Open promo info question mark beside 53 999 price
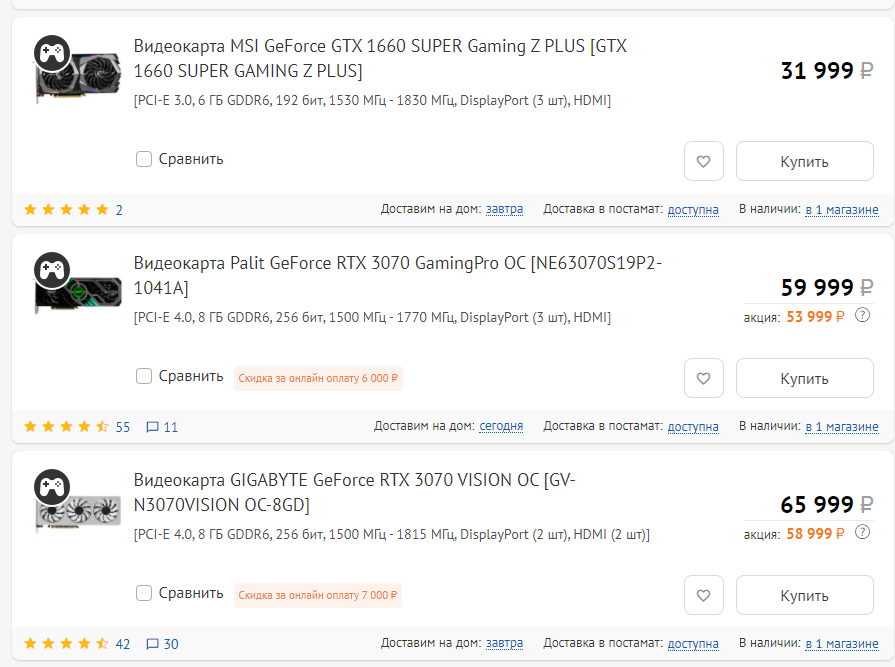Viewport: 895px width, 667px height. click(862, 315)
